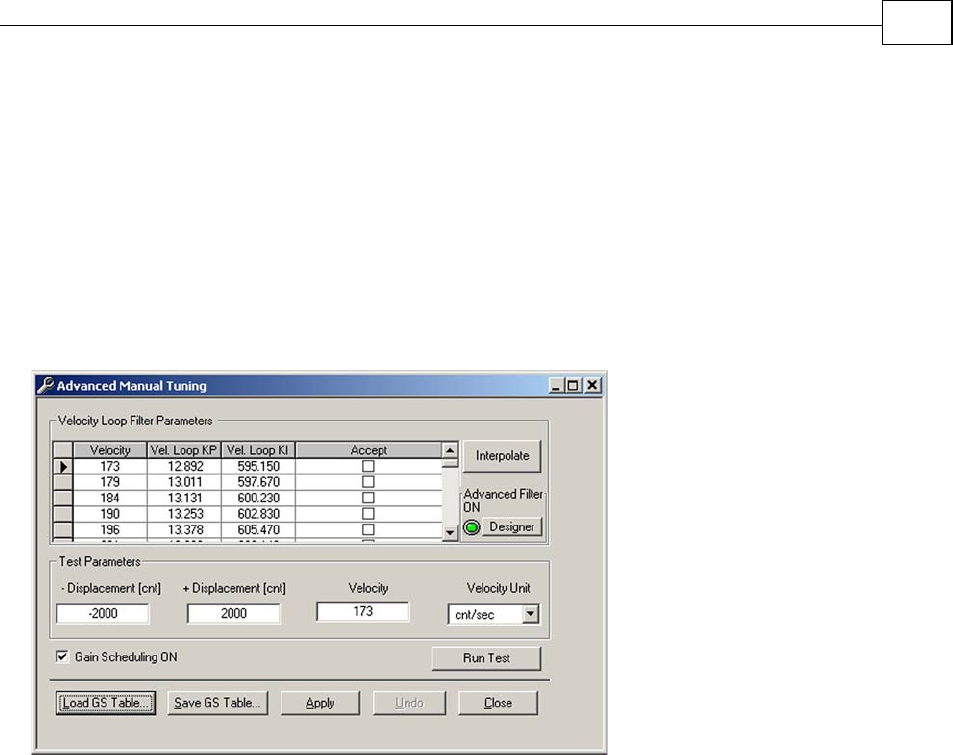The height and width of the screenshot is (755, 953).
Task: Close the window with the X button
Action: click(x=592, y=385)
